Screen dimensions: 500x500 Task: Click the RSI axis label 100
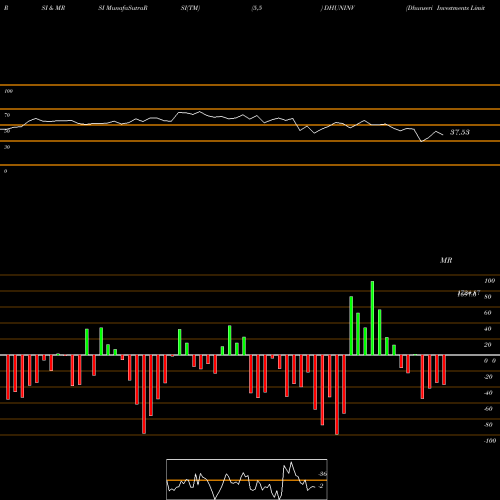point(8,91)
